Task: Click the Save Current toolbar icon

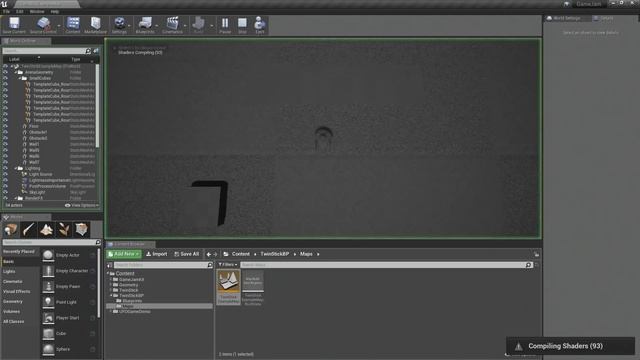Action: coord(14,23)
